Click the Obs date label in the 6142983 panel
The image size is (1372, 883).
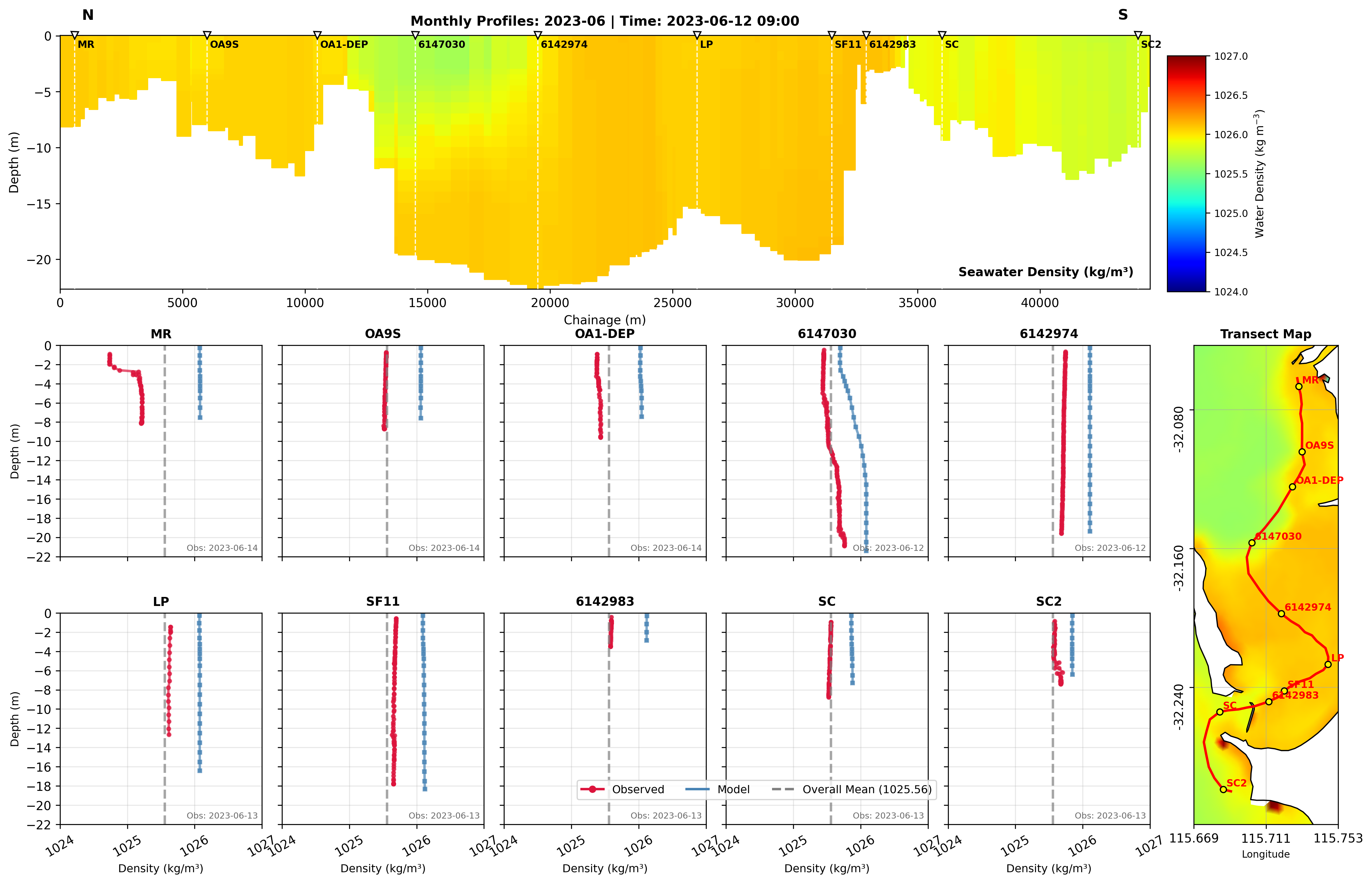pyautogui.click(x=666, y=815)
